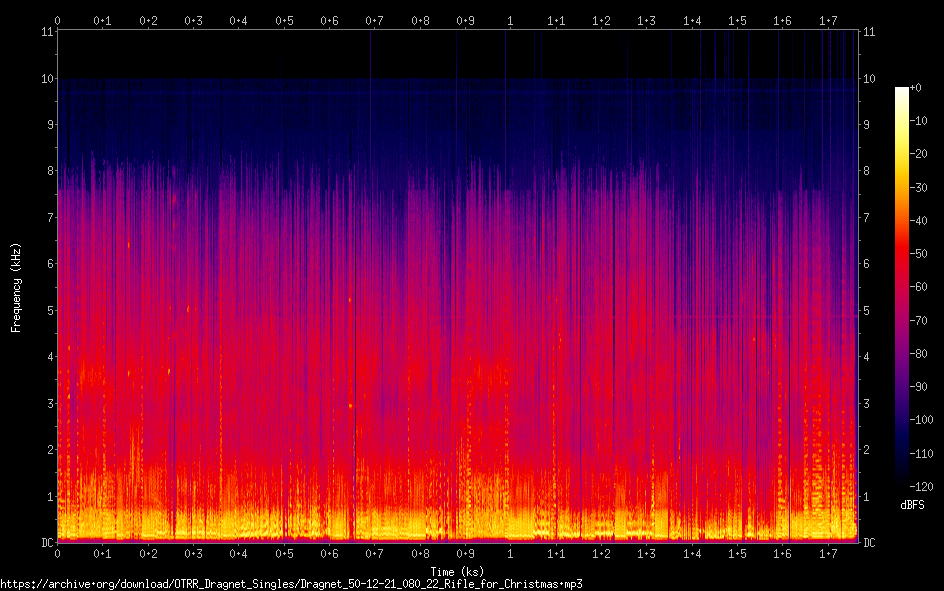944x591 pixels.
Task: Click the '5' frequency tick on the right axis
Action: pyautogui.click(x=866, y=311)
